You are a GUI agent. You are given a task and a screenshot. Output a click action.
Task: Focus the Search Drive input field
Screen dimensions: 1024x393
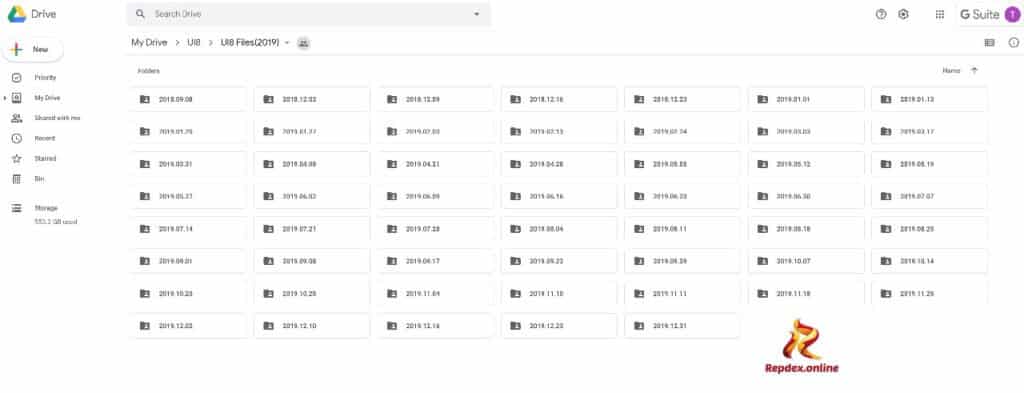tap(308, 14)
